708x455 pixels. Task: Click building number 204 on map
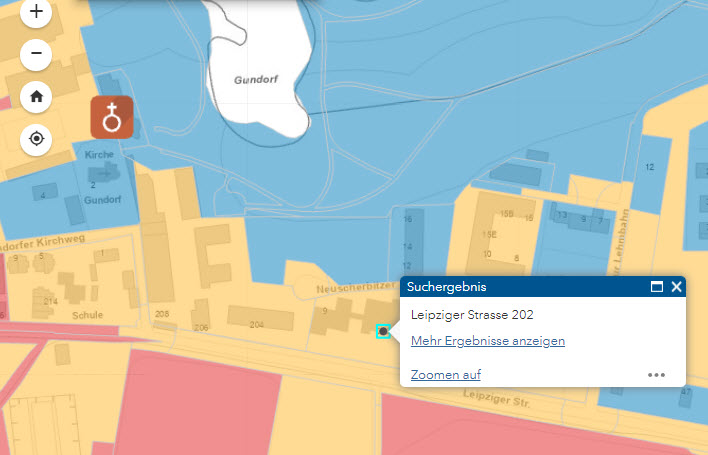pos(257,324)
